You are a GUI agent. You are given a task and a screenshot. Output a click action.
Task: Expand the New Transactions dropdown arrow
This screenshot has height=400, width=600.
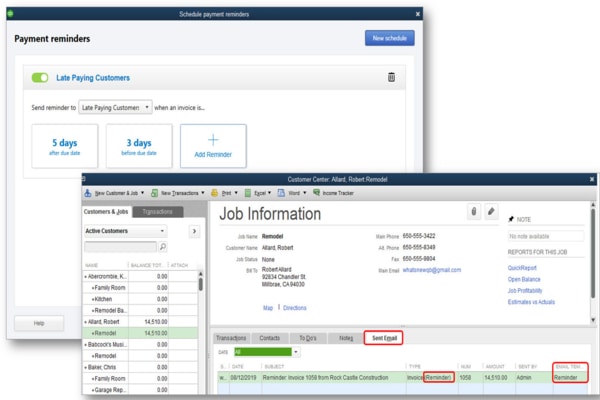tap(203, 193)
